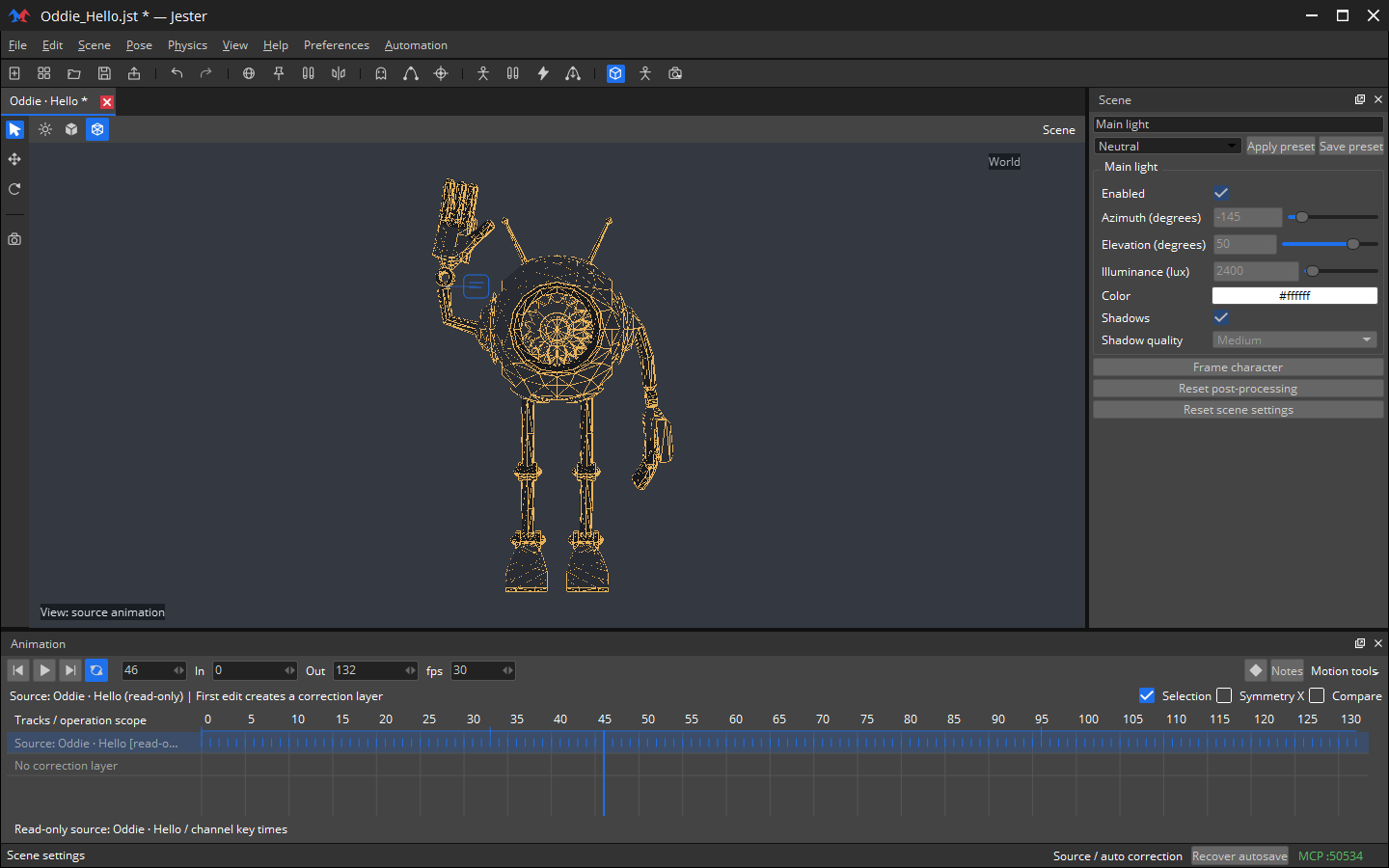The width and height of the screenshot is (1389, 868).
Task: Click the current frame 46 stepper arrows
Action: [x=178, y=670]
